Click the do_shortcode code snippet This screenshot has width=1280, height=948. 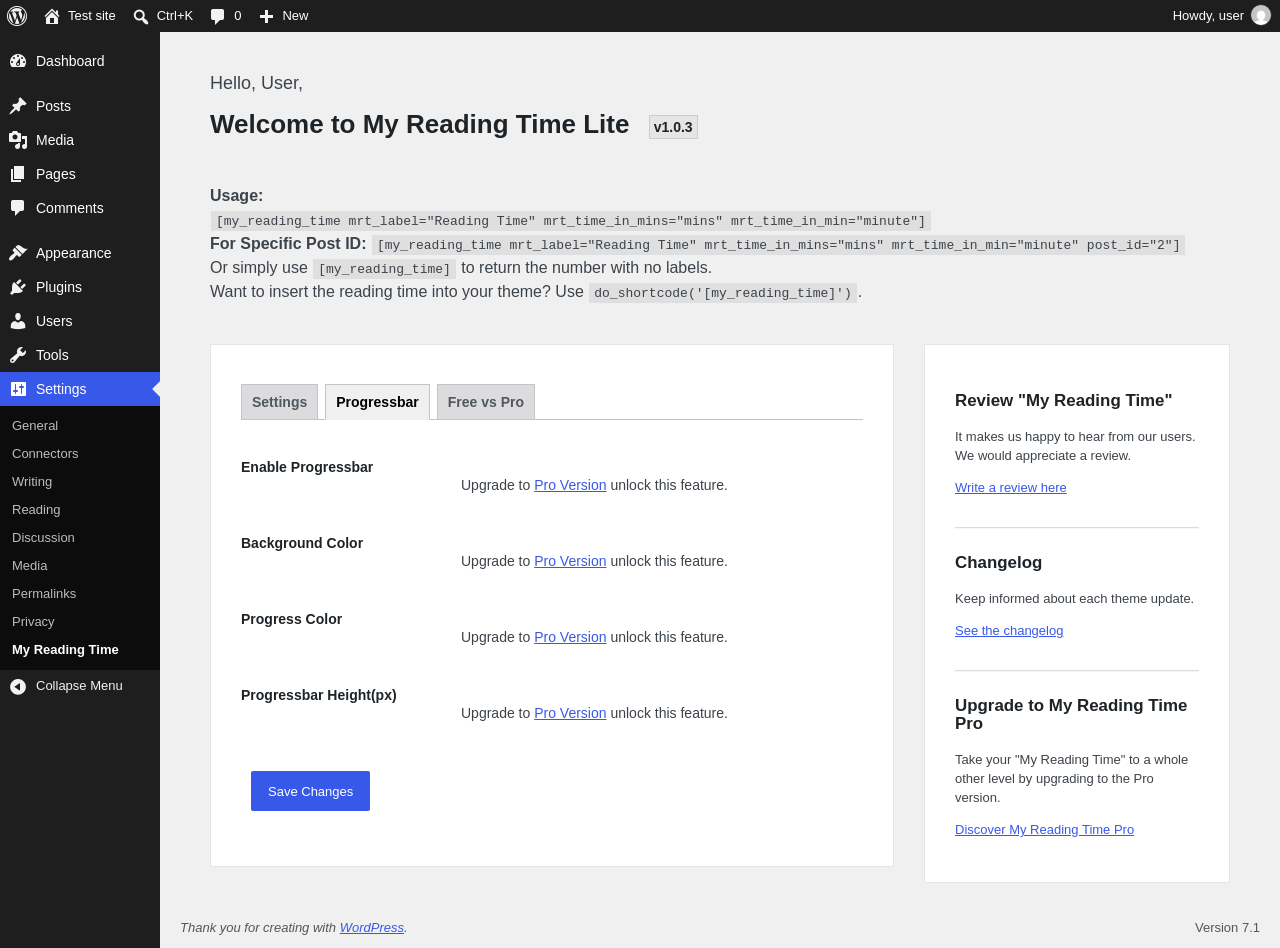click(723, 293)
